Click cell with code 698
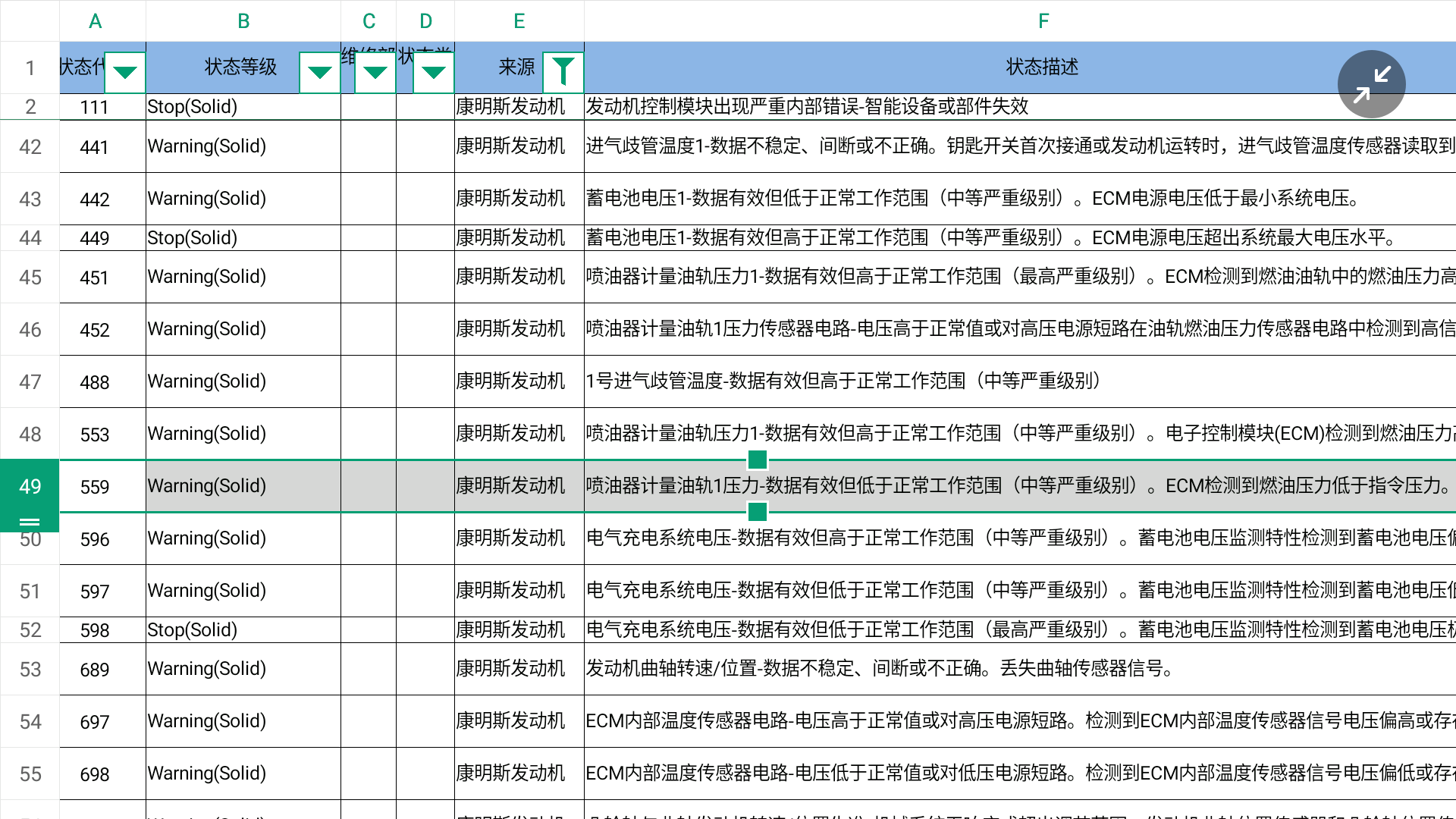 click(x=102, y=773)
